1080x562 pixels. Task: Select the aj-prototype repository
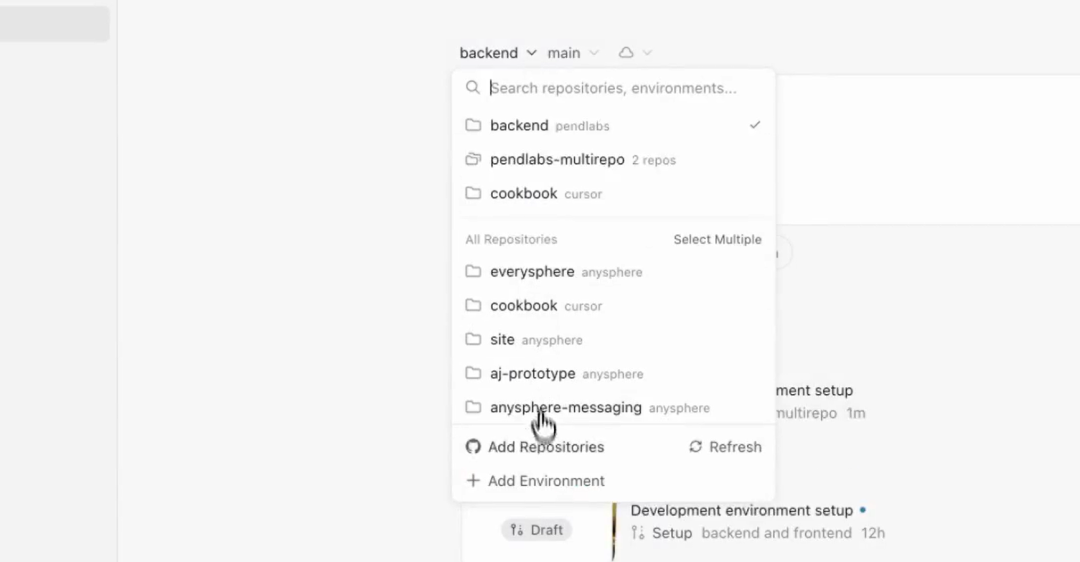[613, 373]
